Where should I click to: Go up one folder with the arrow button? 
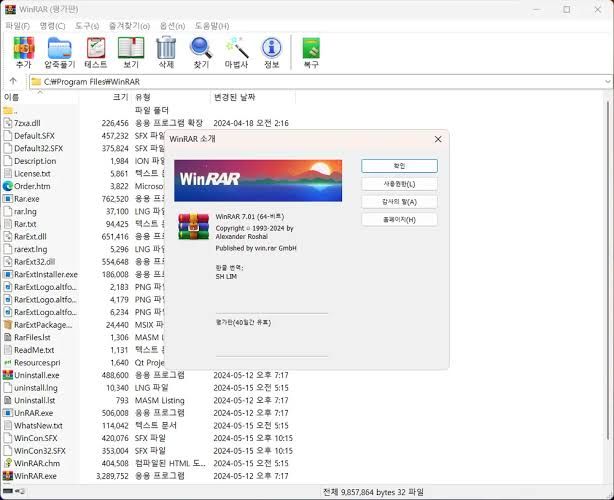point(13,81)
